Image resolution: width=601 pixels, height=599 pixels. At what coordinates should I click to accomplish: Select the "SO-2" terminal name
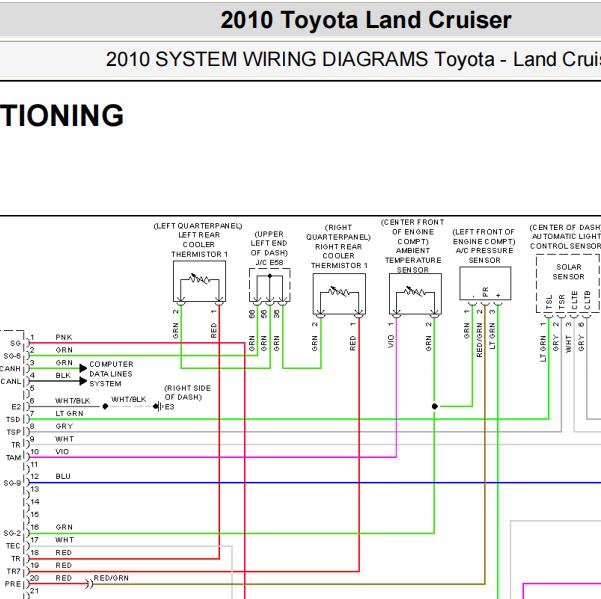(x=12, y=533)
